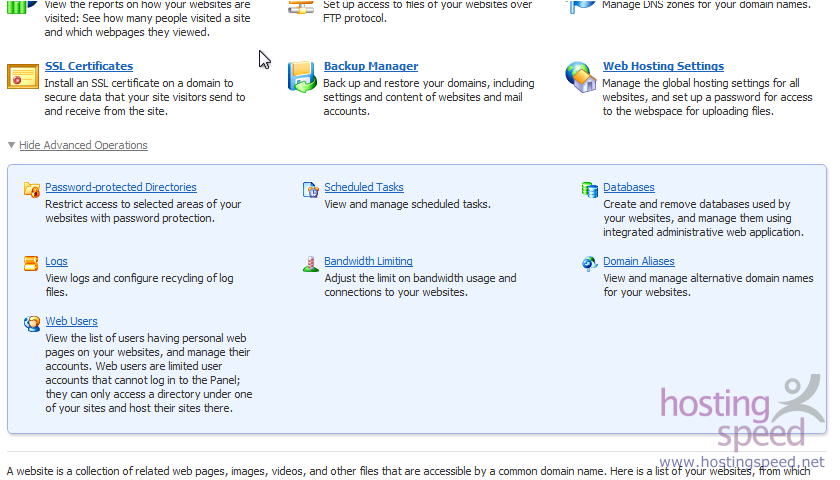Click description 'Adjust the limit on bandwidth usage'
Image resolution: width=840 pixels, height=480 pixels.
coord(420,285)
